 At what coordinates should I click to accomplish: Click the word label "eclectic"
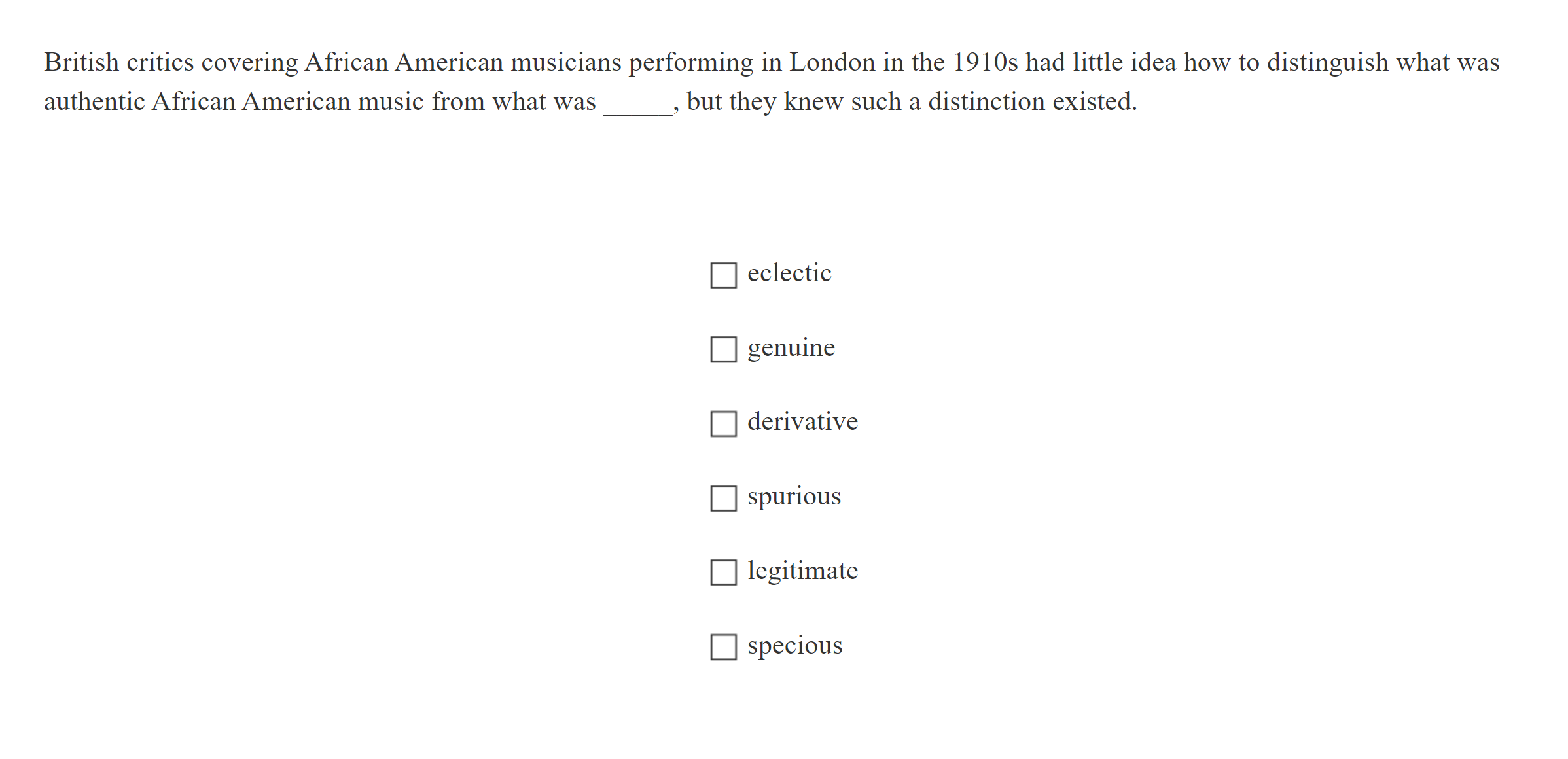789,274
